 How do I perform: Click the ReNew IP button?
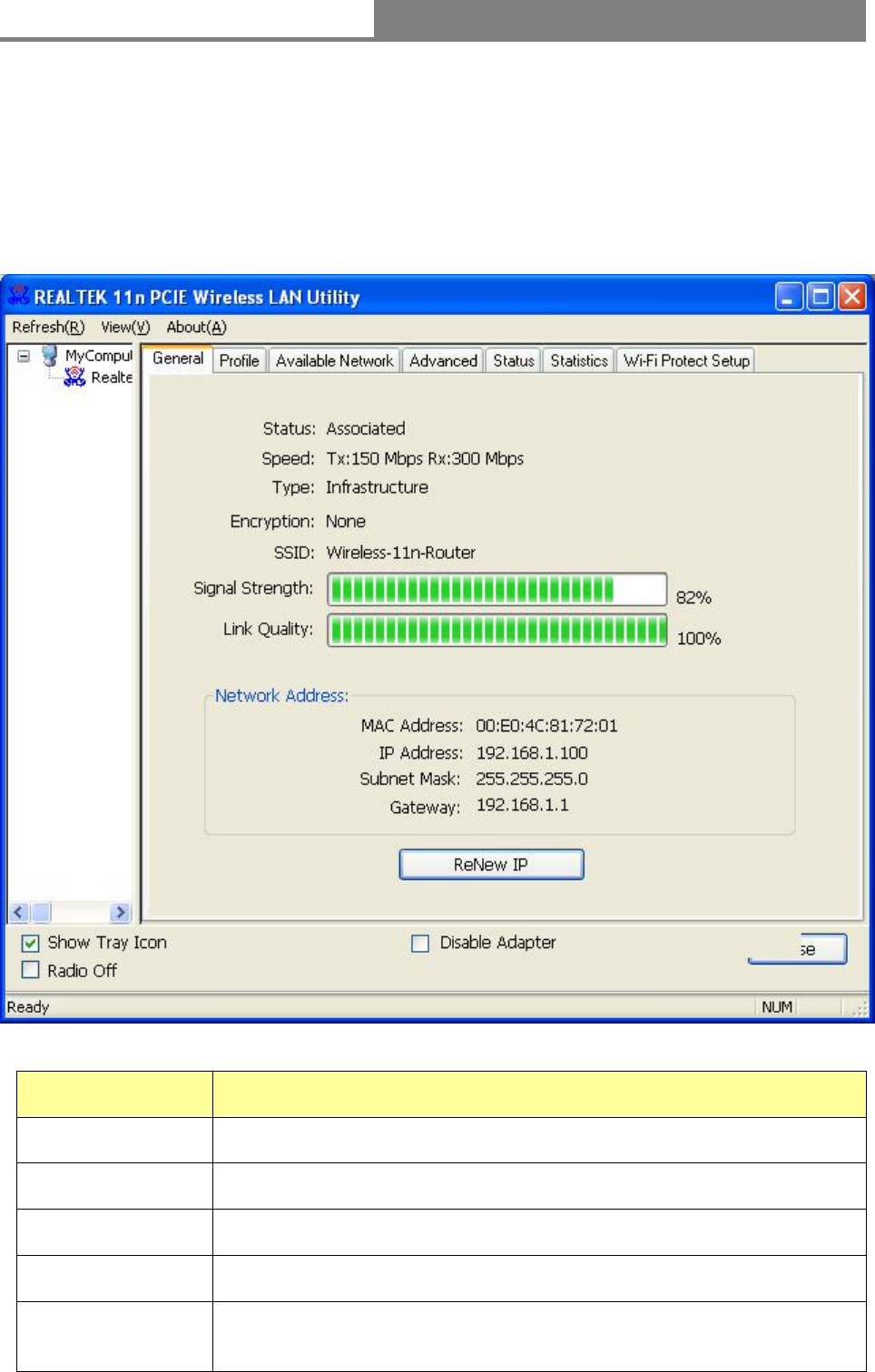[x=491, y=865]
